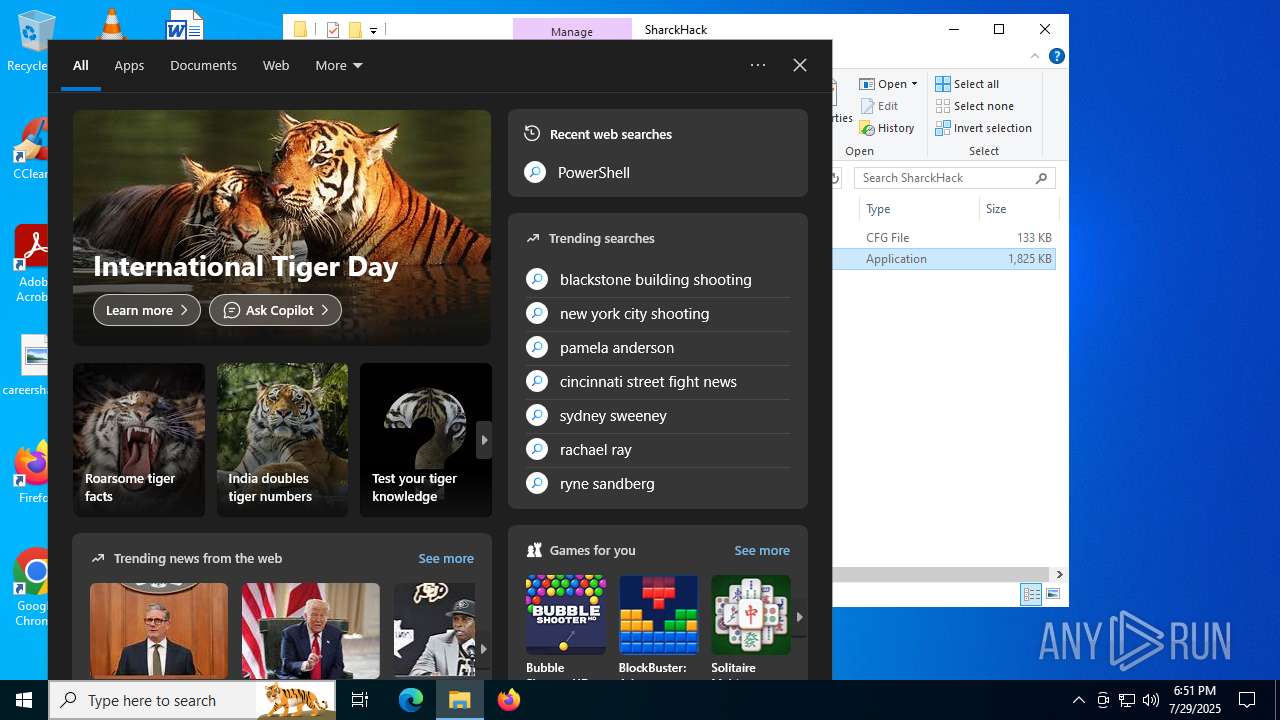Image resolution: width=1280 pixels, height=720 pixels.
Task: Advance the games carousel arrow
Action: [x=799, y=617]
